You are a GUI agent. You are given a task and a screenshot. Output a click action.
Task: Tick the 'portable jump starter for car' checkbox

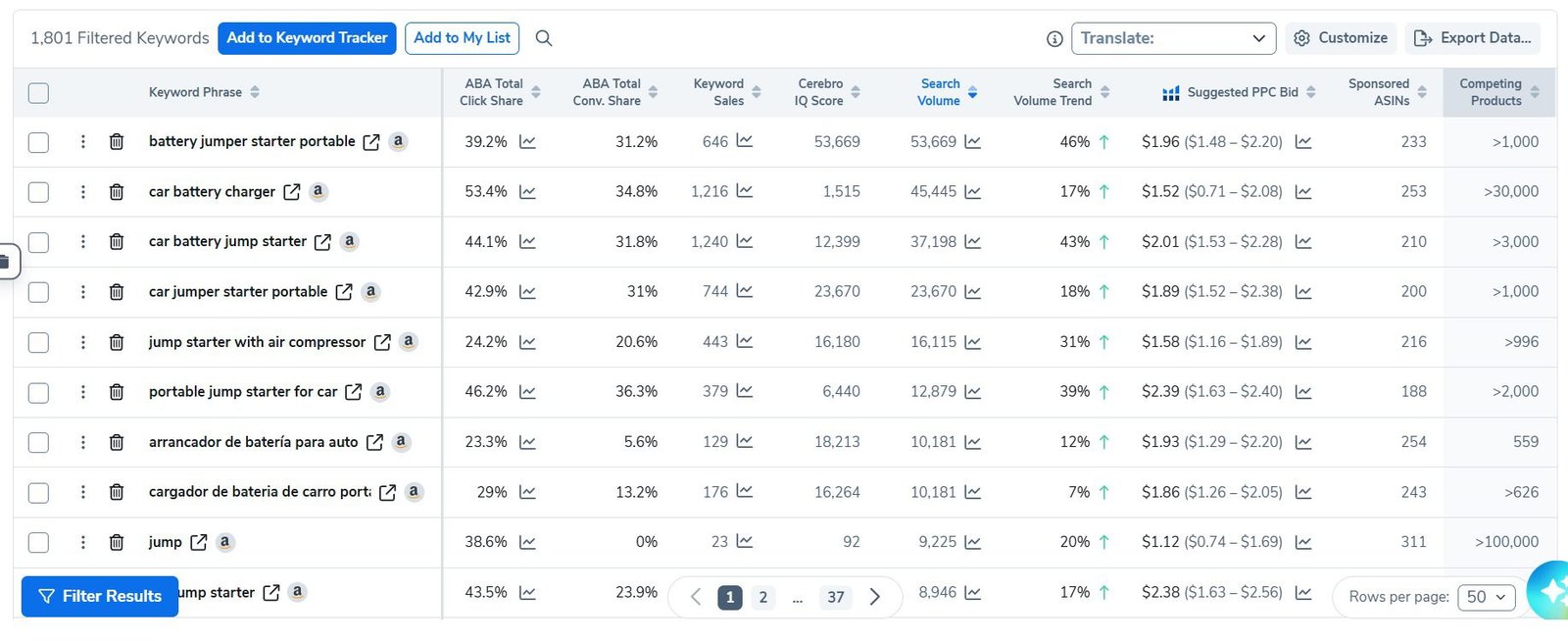point(38,392)
